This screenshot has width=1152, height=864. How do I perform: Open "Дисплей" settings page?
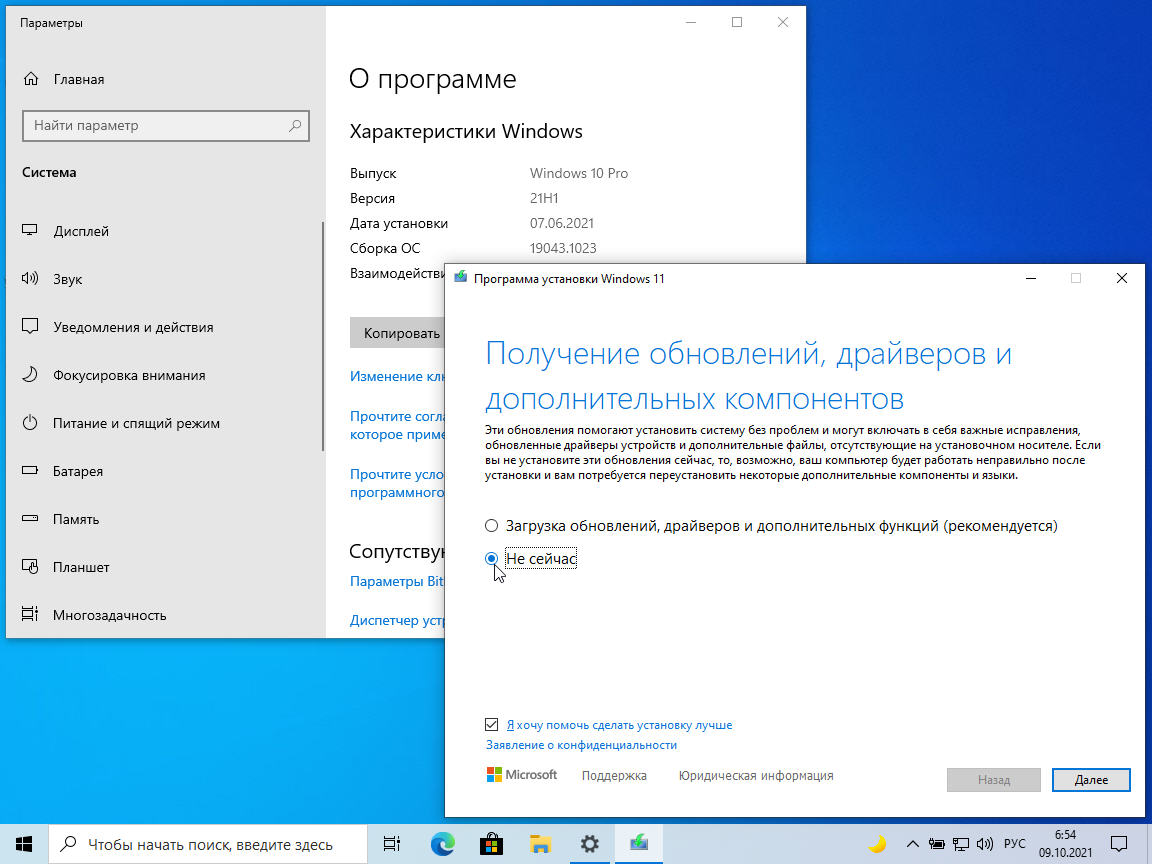coord(81,231)
